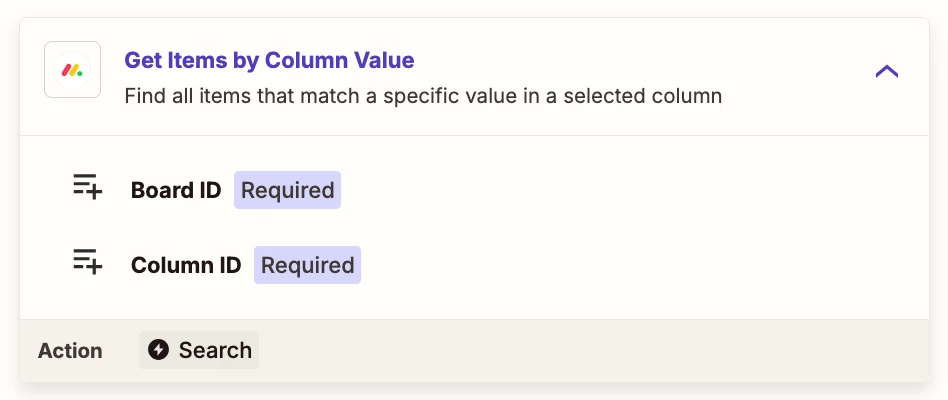Click the Required badge next to Board ID
948x400 pixels.
[287, 190]
